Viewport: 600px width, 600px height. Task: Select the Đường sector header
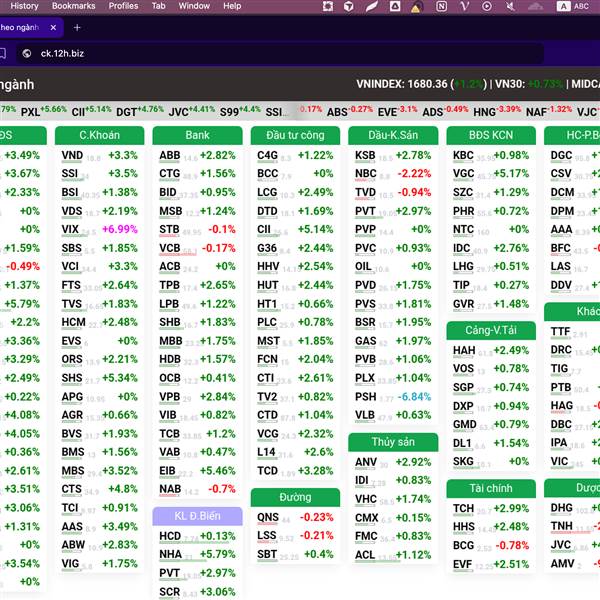[295, 497]
